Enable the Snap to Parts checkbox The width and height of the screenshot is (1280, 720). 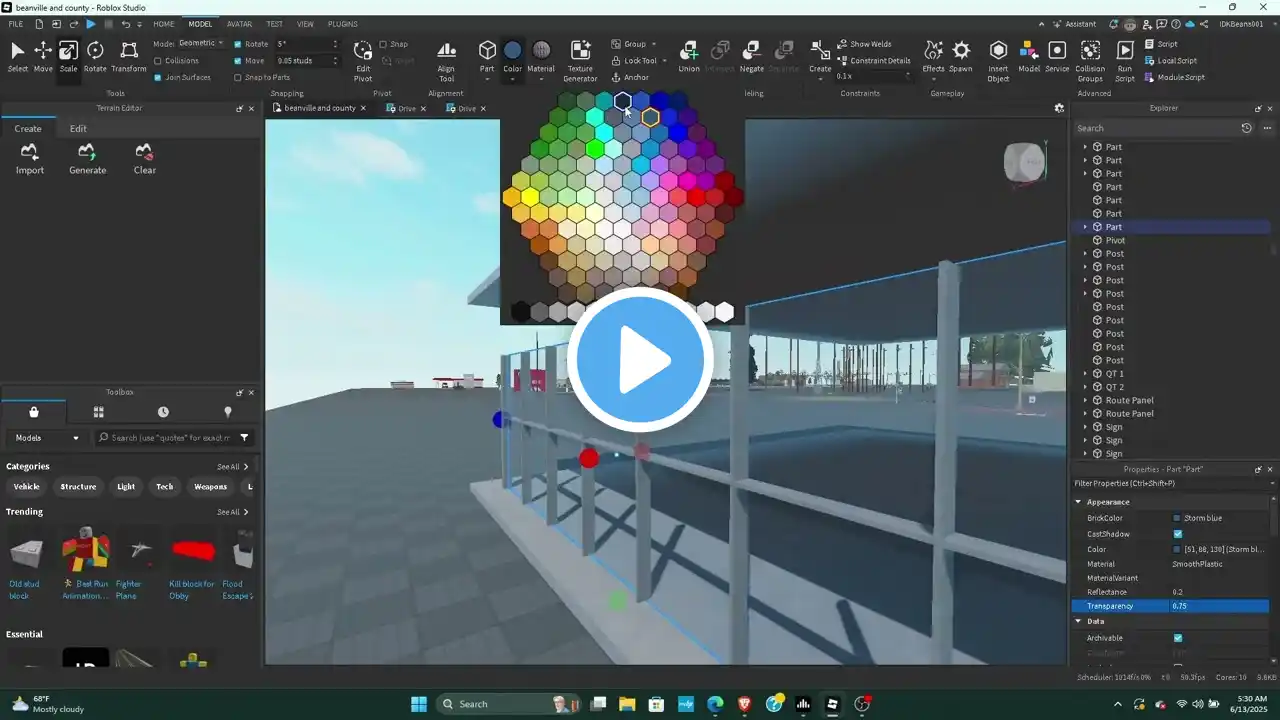[238, 77]
